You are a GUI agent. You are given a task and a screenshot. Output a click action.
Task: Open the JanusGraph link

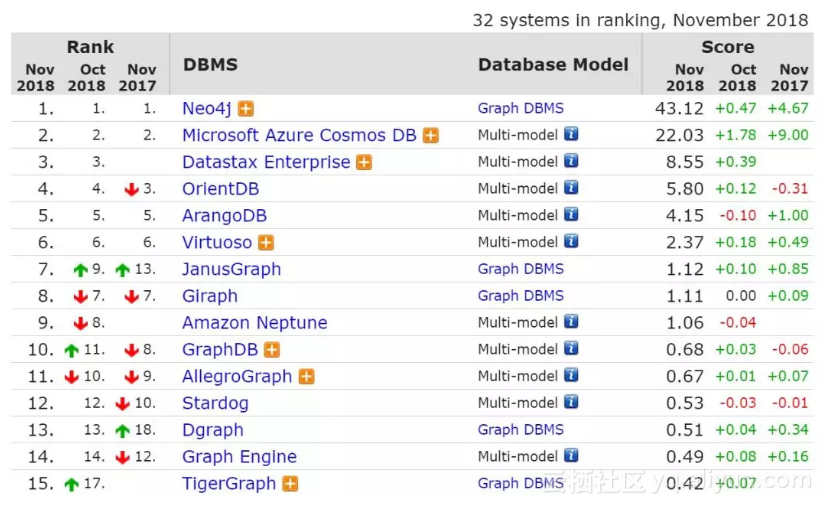pyautogui.click(x=231, y=269)
